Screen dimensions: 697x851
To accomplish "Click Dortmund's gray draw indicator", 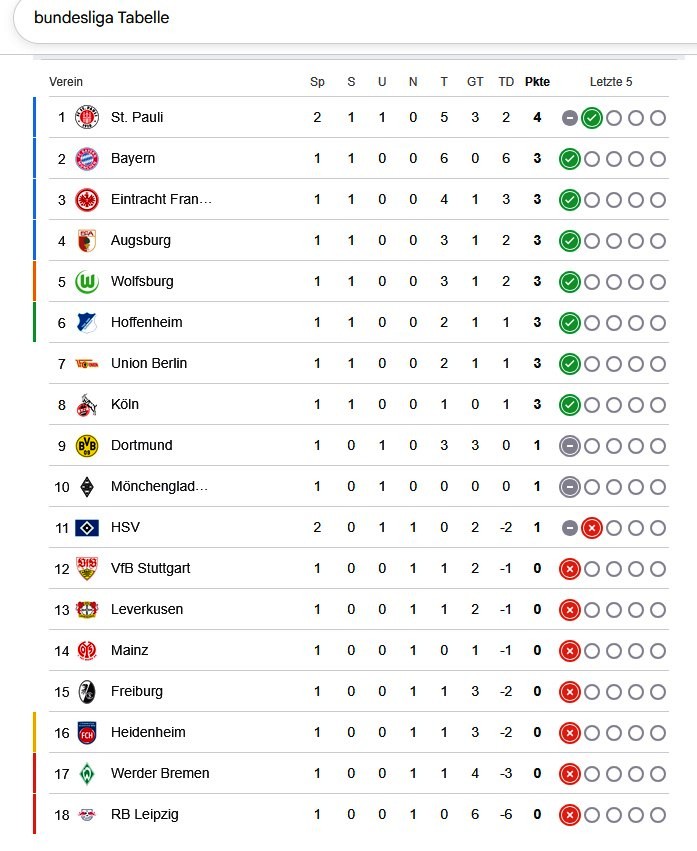I will point(570,446).
